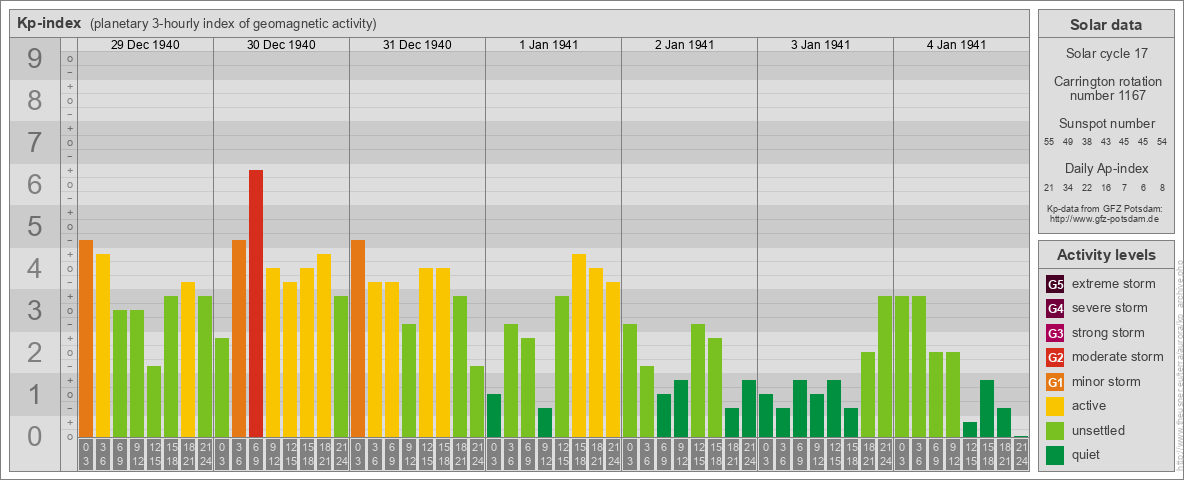Screen dimensions: 1184x480
Task: Click the orange 0-3h bar on 31 Dec 1940
Action: (x=358, y=338)
